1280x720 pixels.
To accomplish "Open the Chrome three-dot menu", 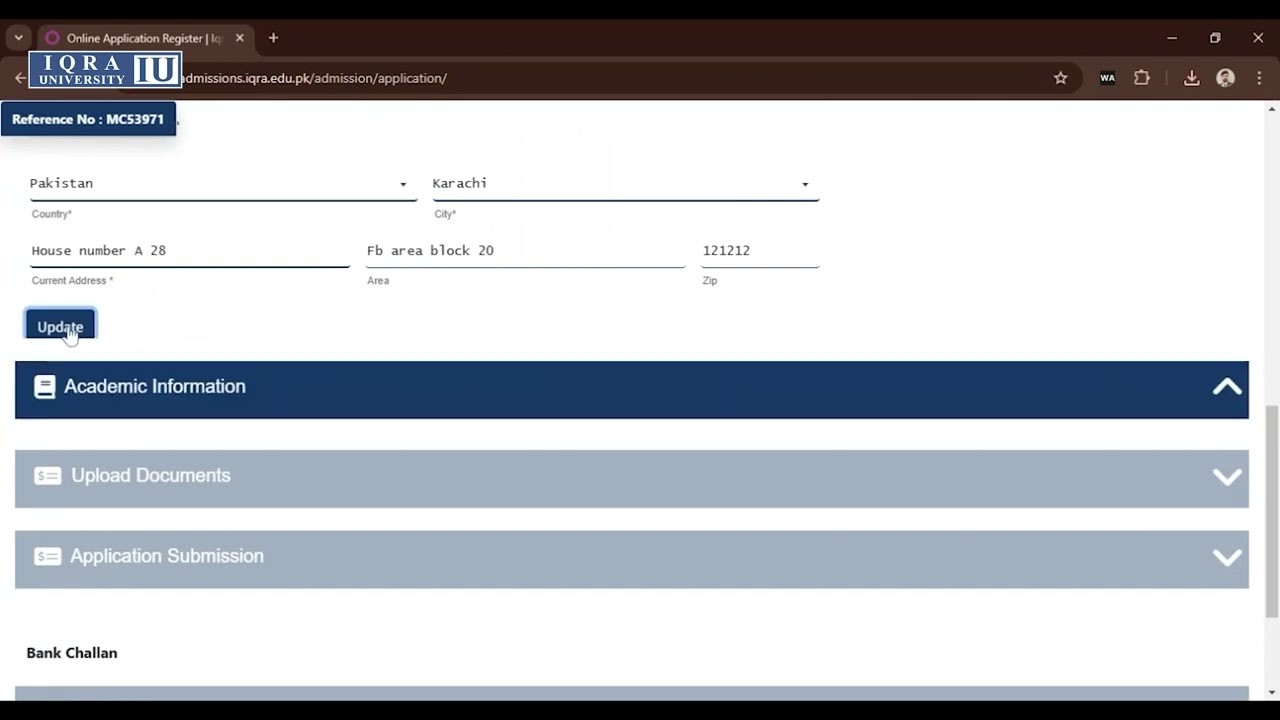I will coord(1259,78).
